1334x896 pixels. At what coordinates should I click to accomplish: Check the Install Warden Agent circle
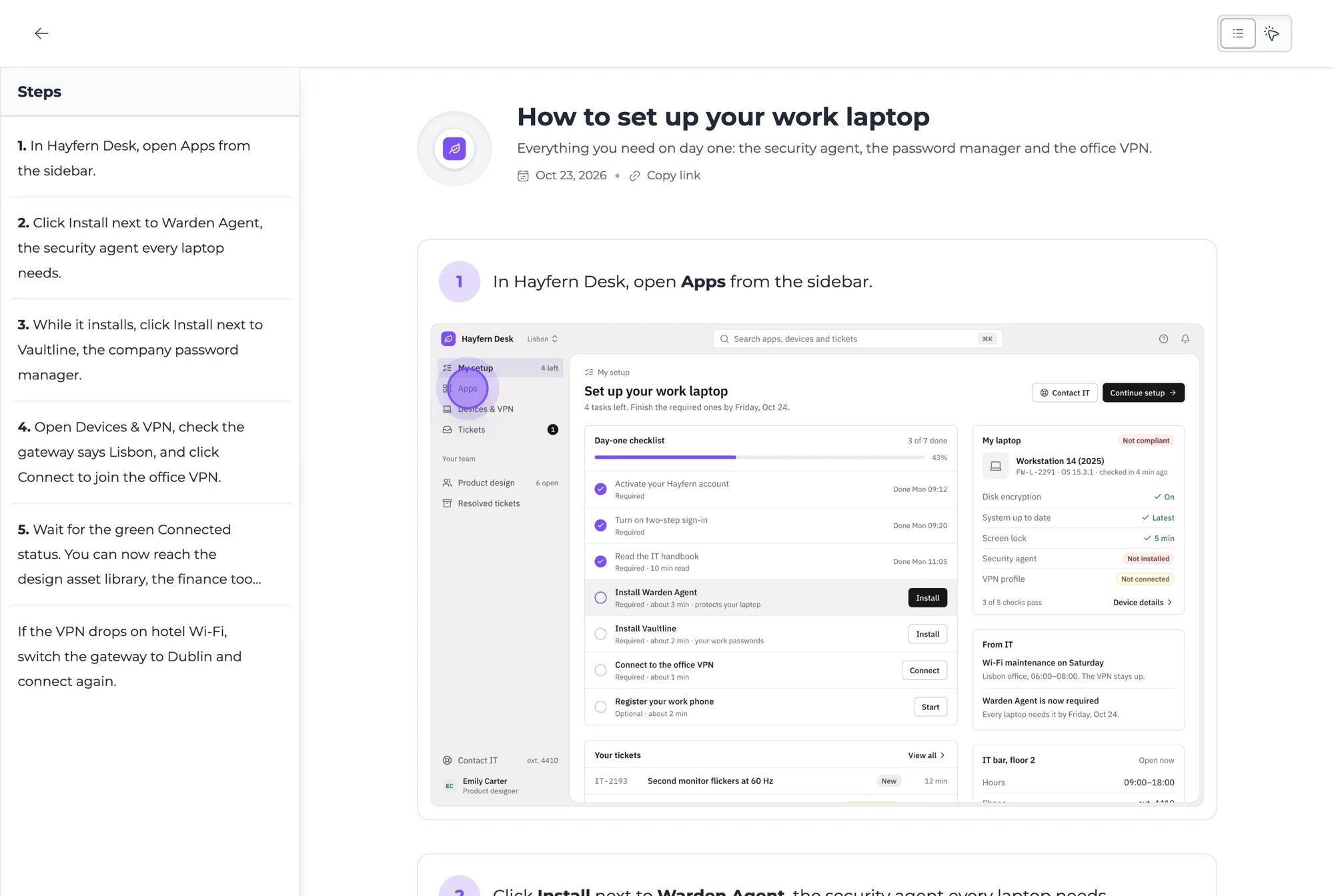pos(600,598)
